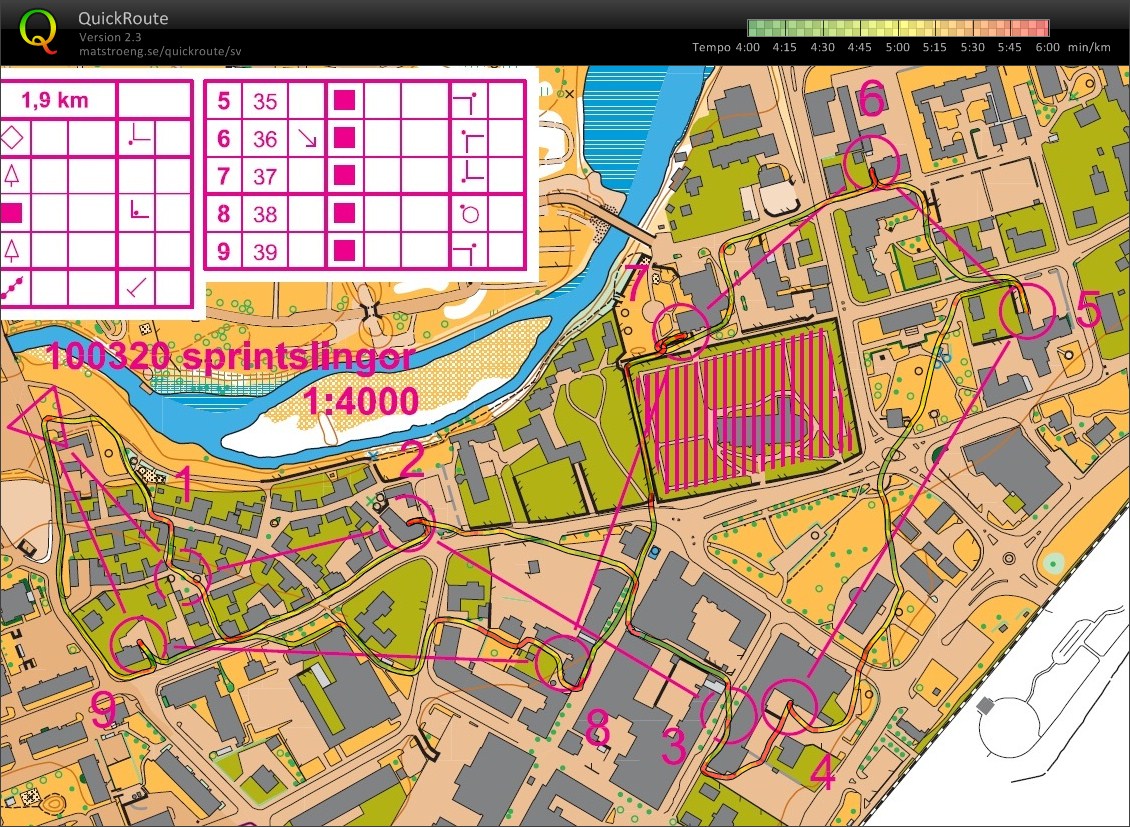This screenshot has height=827, width=1130.
Task: Click the green end of tempo legend
Action: 757,28
